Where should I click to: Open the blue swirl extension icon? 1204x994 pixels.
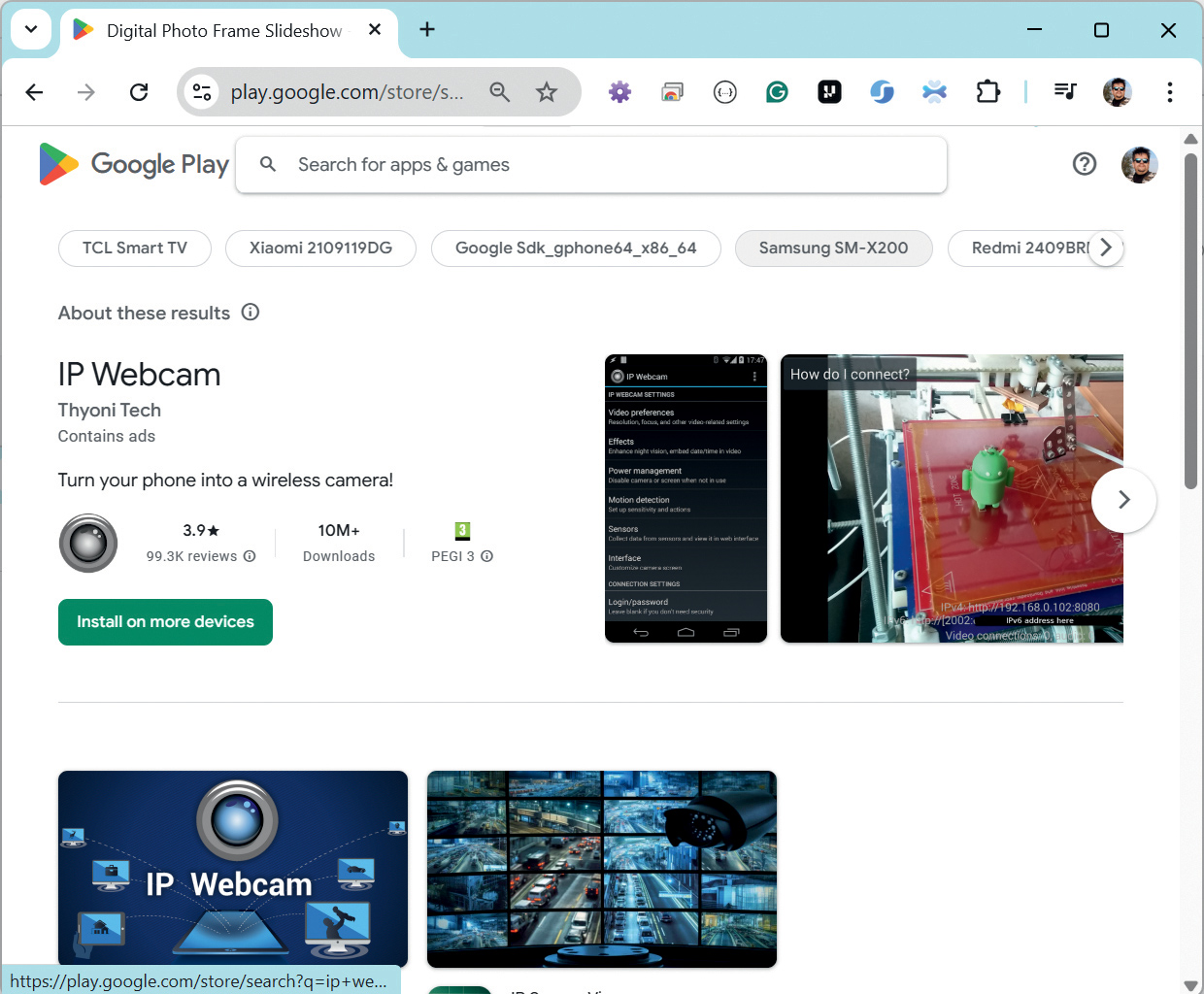click(x=882, y=92)
